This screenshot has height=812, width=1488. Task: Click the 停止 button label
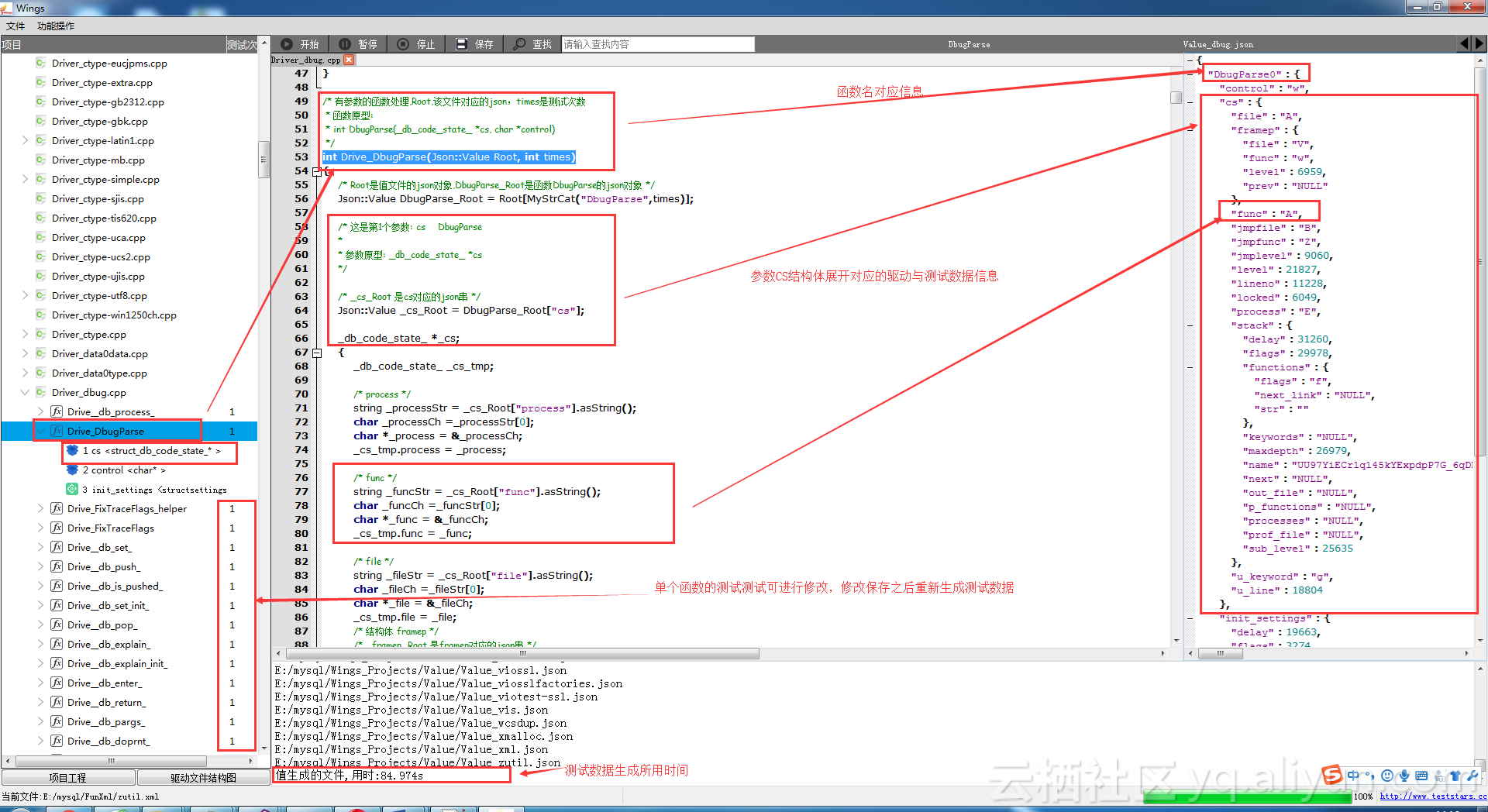pos(426,44)
